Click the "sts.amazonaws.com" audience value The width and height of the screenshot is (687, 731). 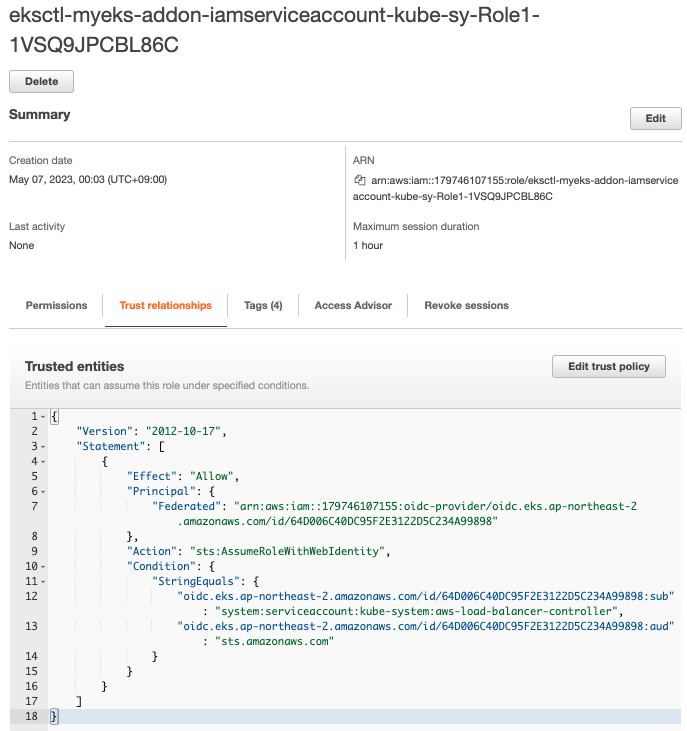[x=274, y=641]
